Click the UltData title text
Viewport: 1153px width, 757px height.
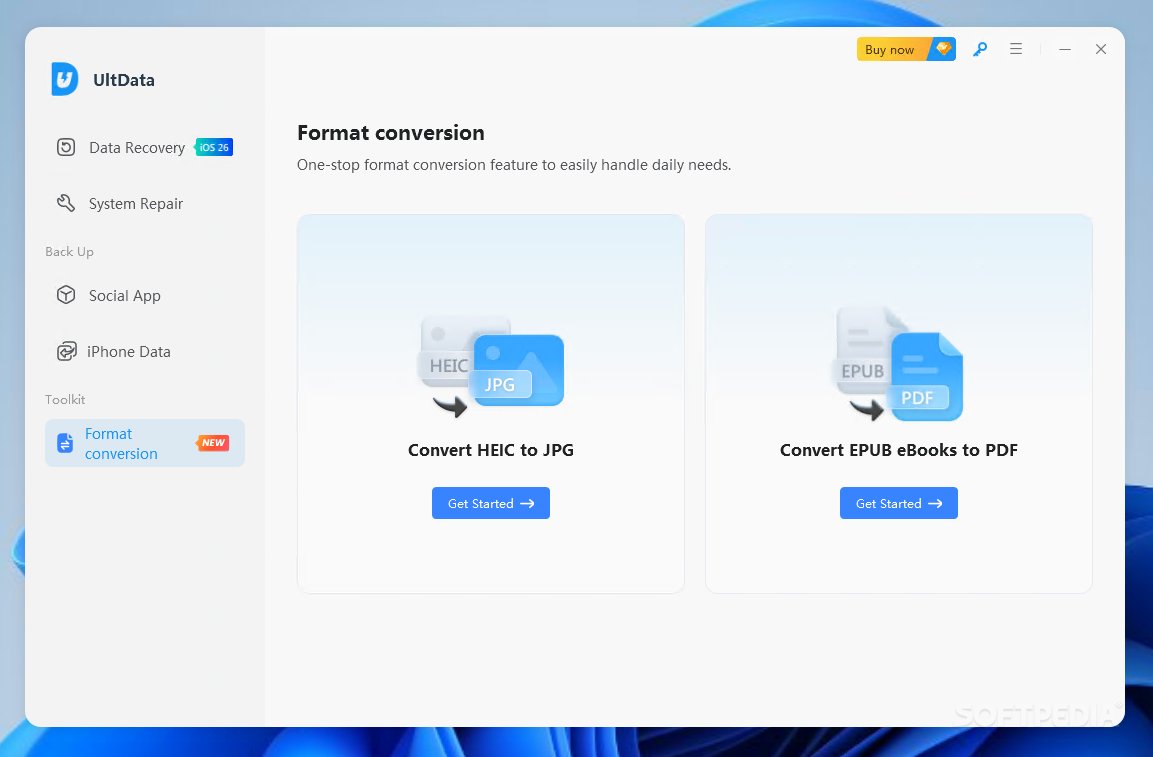124,80
